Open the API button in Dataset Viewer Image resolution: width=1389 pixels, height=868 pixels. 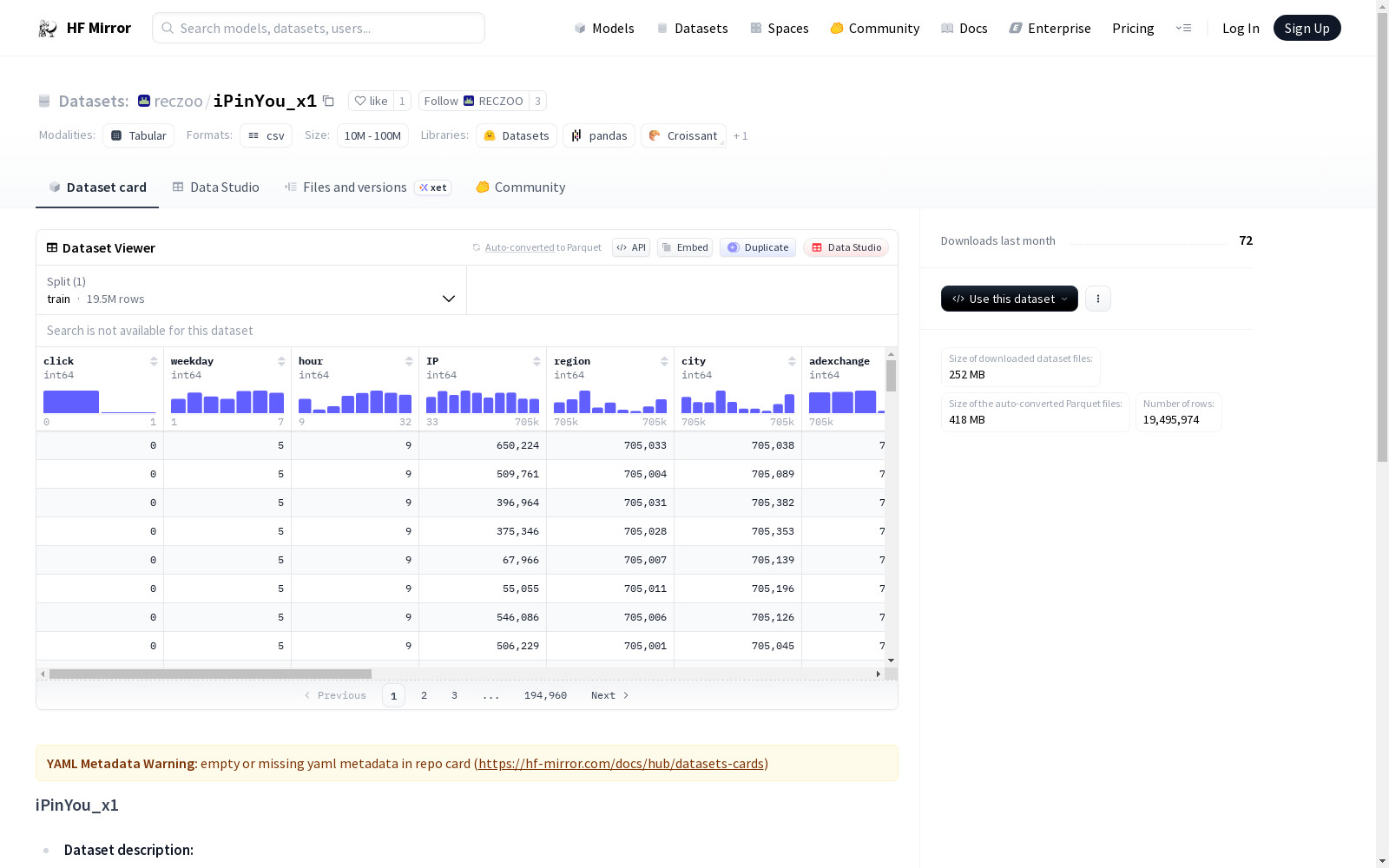[x=631, y=247]
